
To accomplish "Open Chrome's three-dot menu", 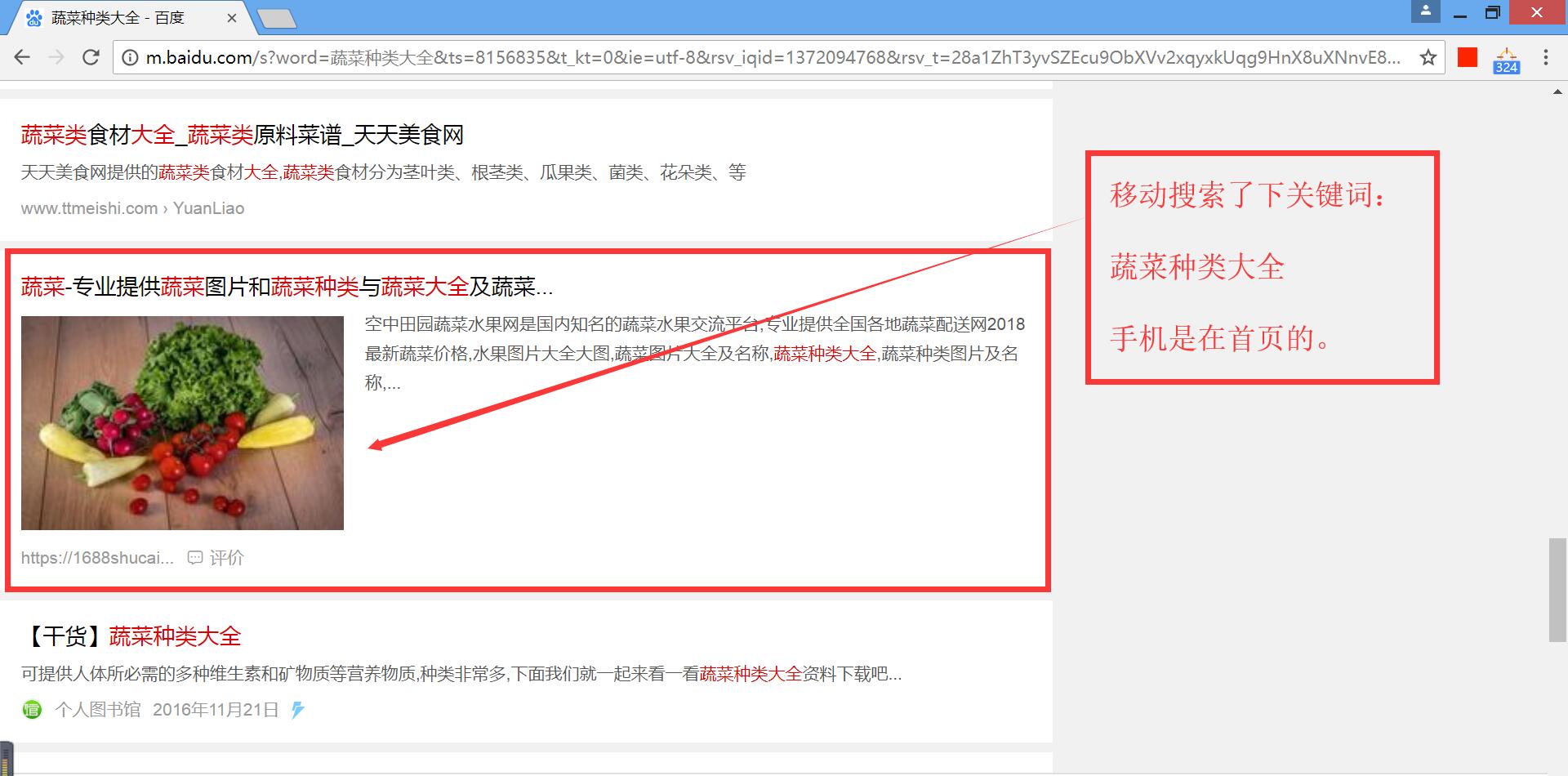I will pos(1545,57).
